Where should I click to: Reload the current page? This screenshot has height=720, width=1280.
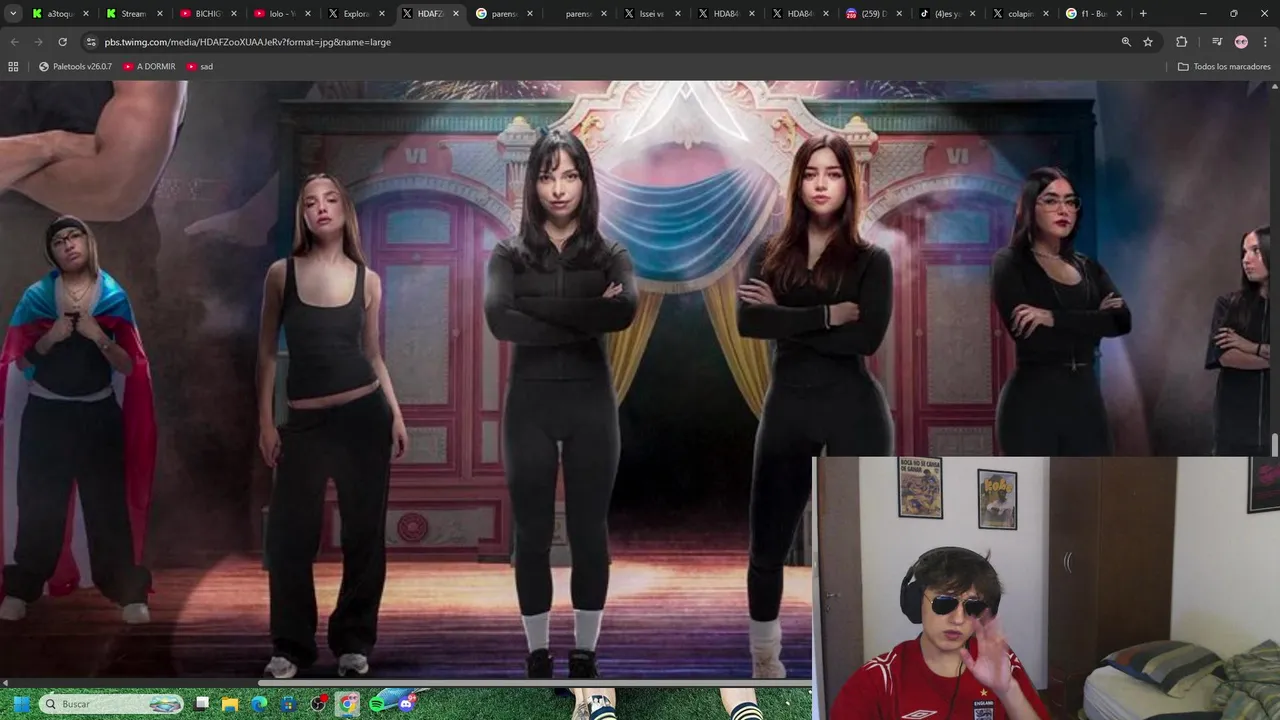pos(62,42)
